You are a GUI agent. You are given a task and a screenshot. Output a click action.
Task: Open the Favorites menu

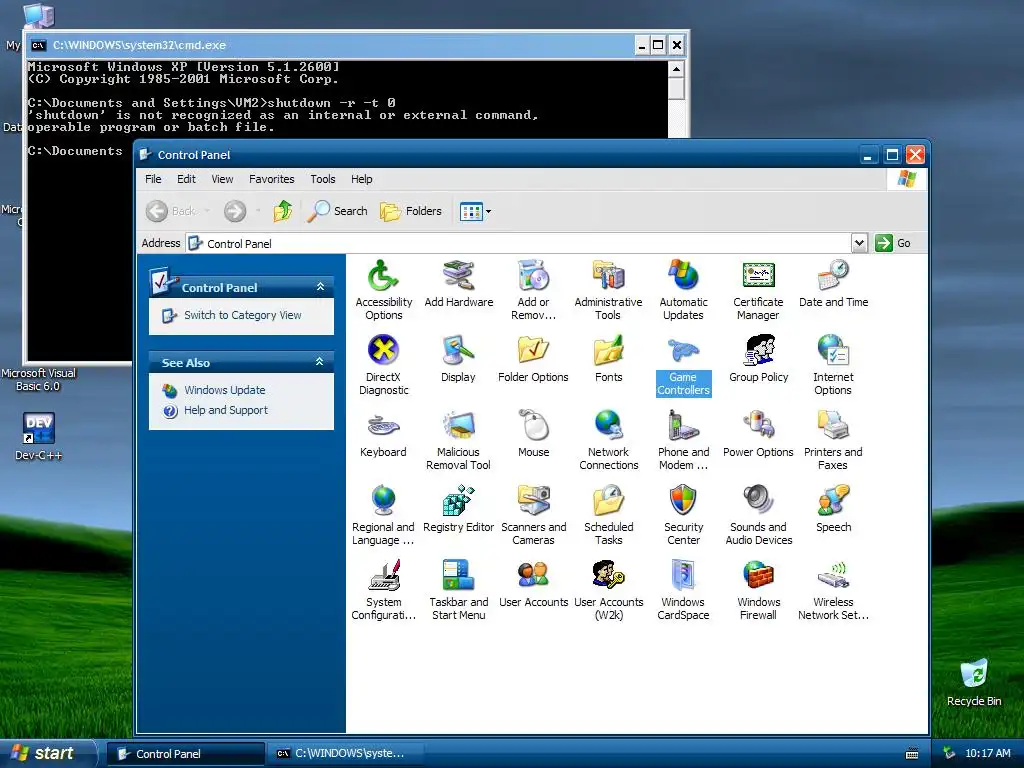click(272, 179)
